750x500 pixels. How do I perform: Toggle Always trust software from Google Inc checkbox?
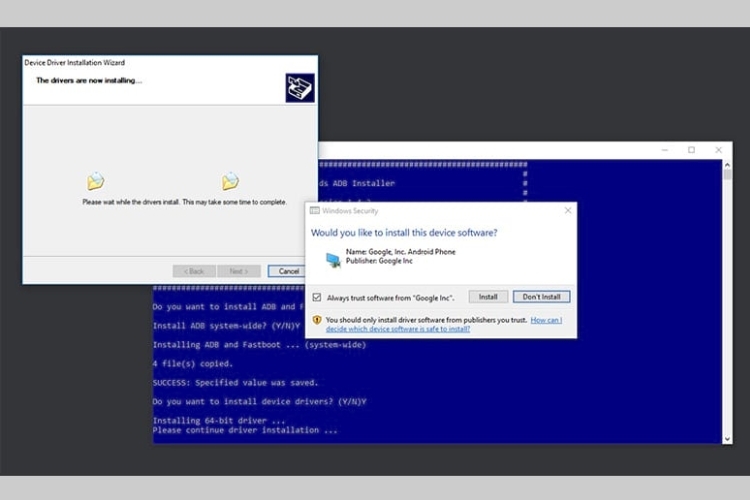click(x=317, y=298)
